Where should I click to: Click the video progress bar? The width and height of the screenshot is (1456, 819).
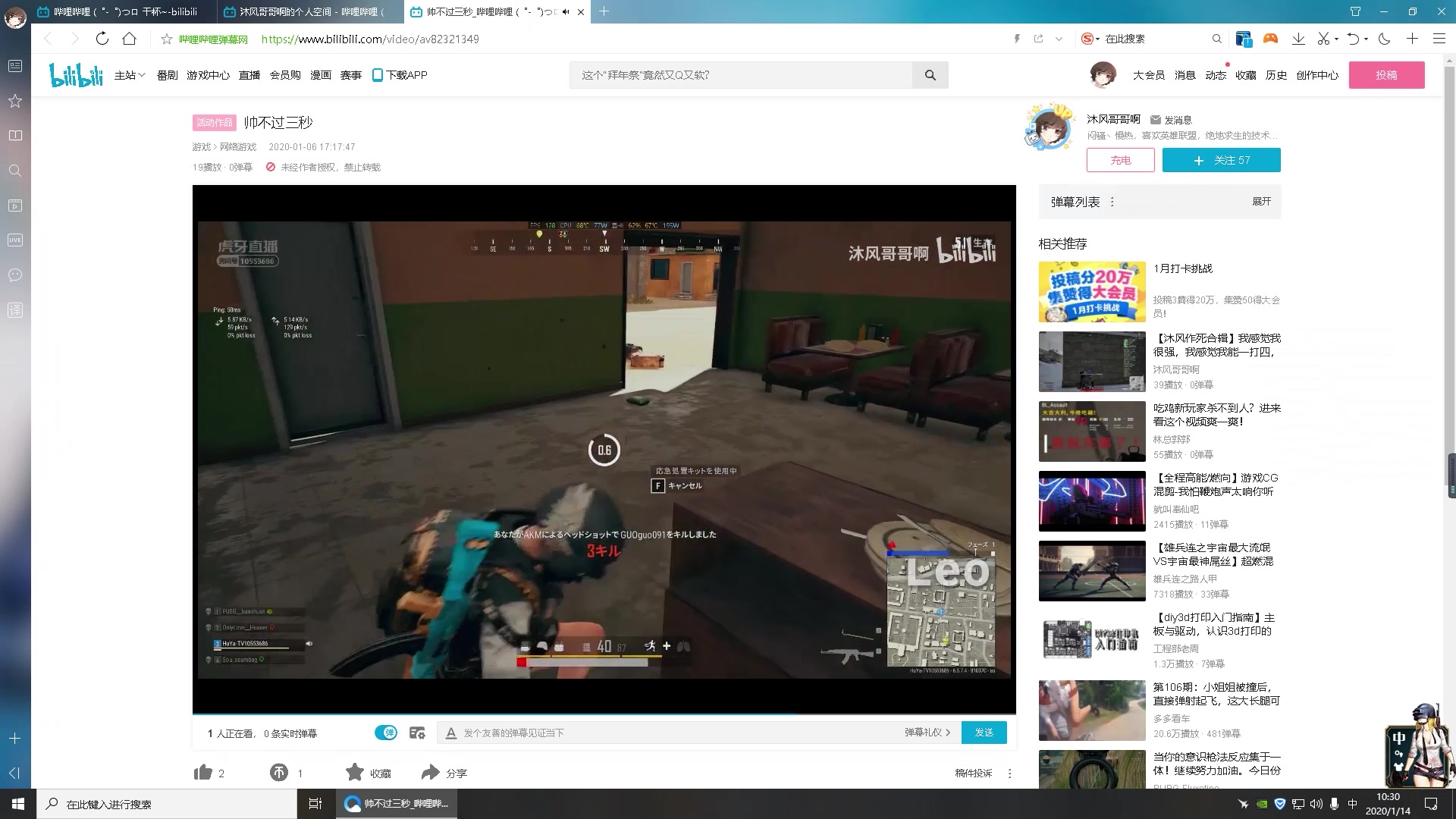604,714
